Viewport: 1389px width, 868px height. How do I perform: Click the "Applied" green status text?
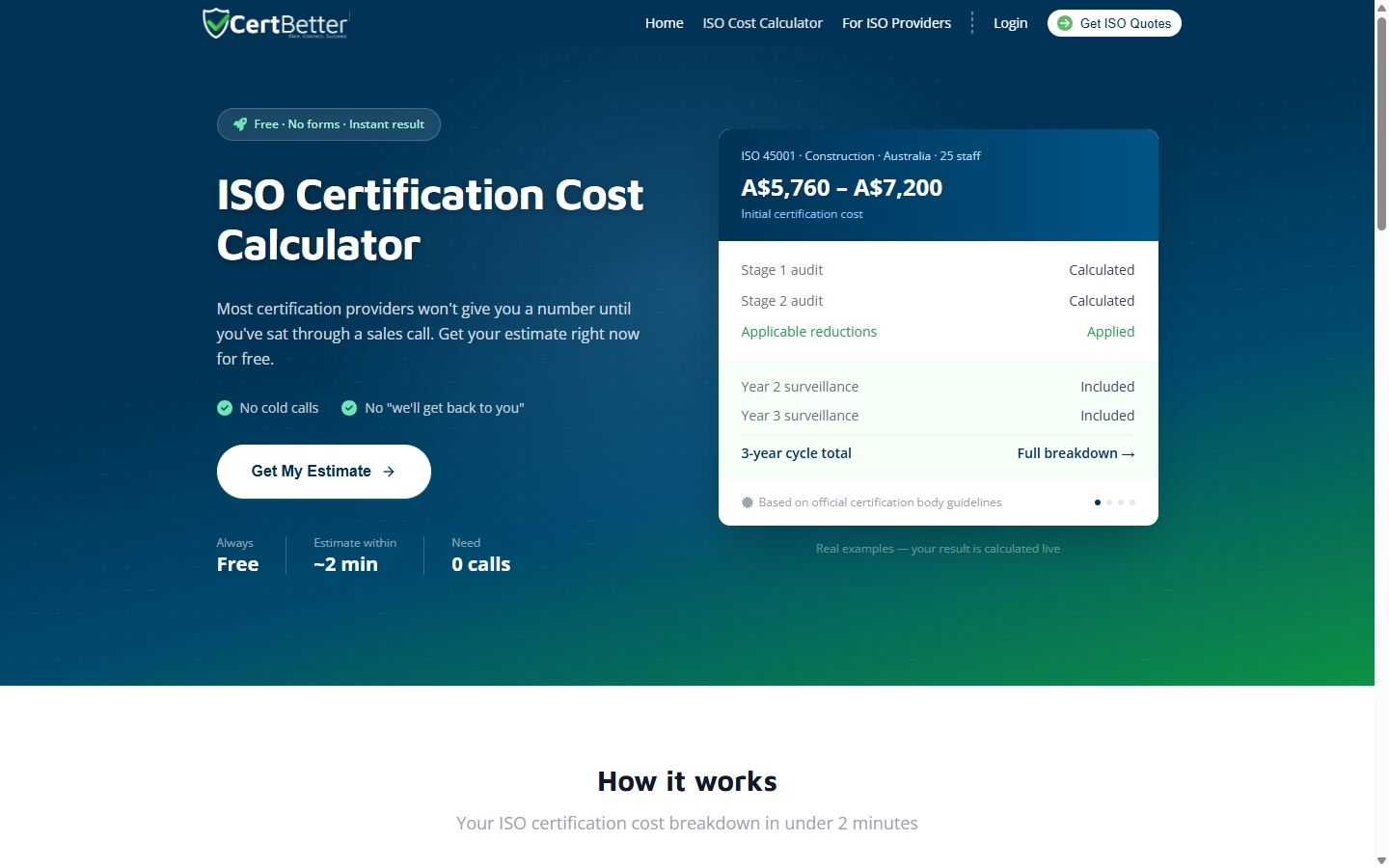(1111, 332)
